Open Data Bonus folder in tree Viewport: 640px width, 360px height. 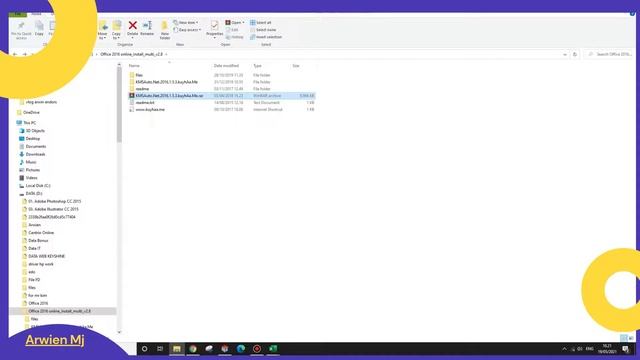coord(36,241)
